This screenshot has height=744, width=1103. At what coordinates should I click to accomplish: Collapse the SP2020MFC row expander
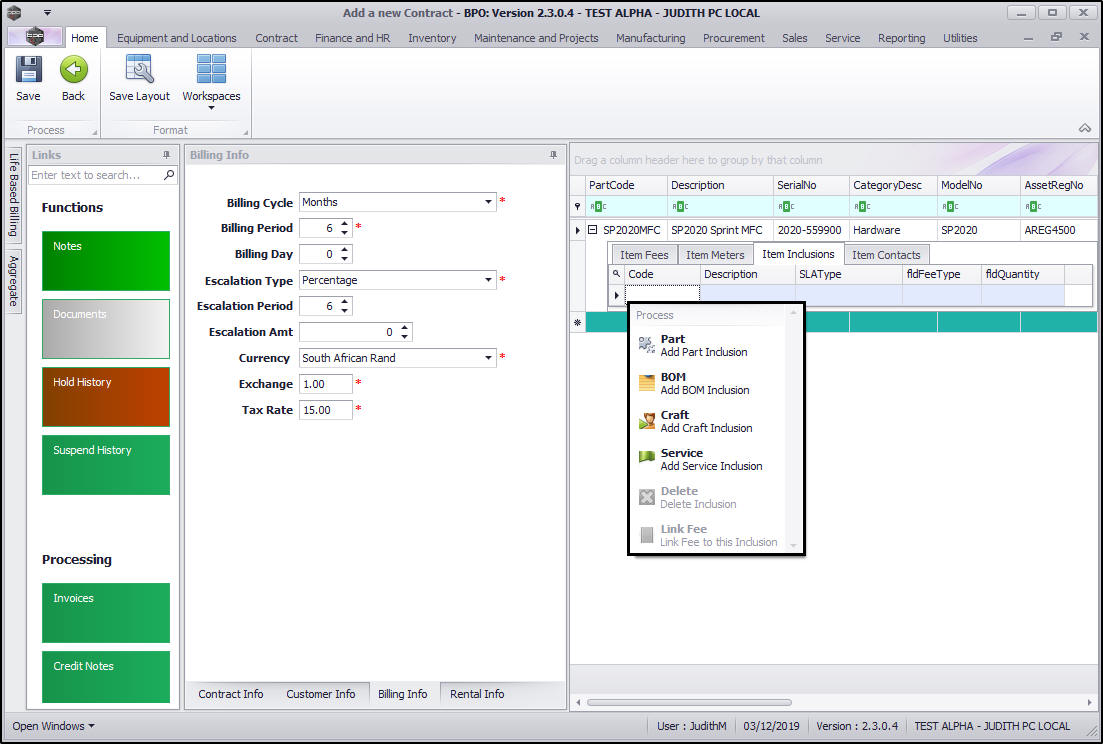coord(592,230)
